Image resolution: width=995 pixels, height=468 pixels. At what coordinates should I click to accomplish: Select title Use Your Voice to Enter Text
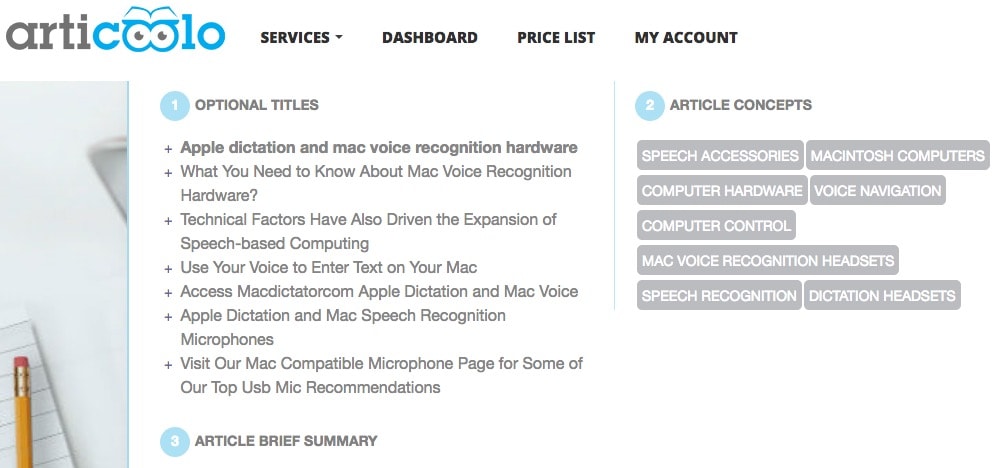329,268
